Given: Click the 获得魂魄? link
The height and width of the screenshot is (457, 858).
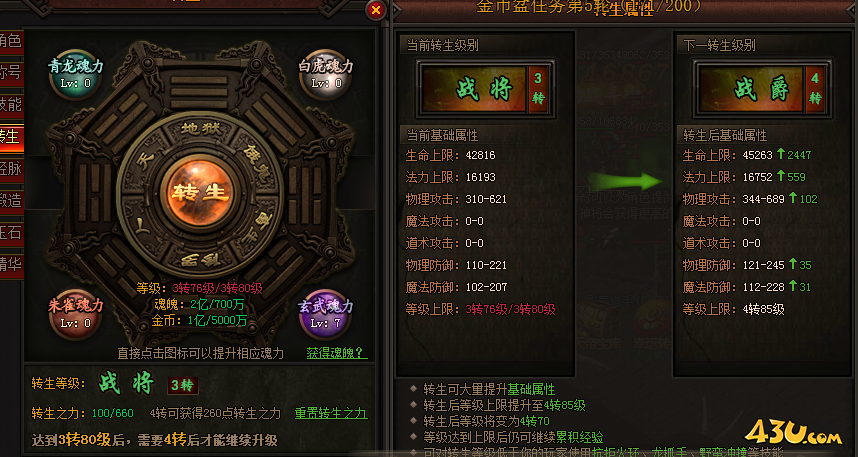Looking at the screenshot, I should click(335, 353).
